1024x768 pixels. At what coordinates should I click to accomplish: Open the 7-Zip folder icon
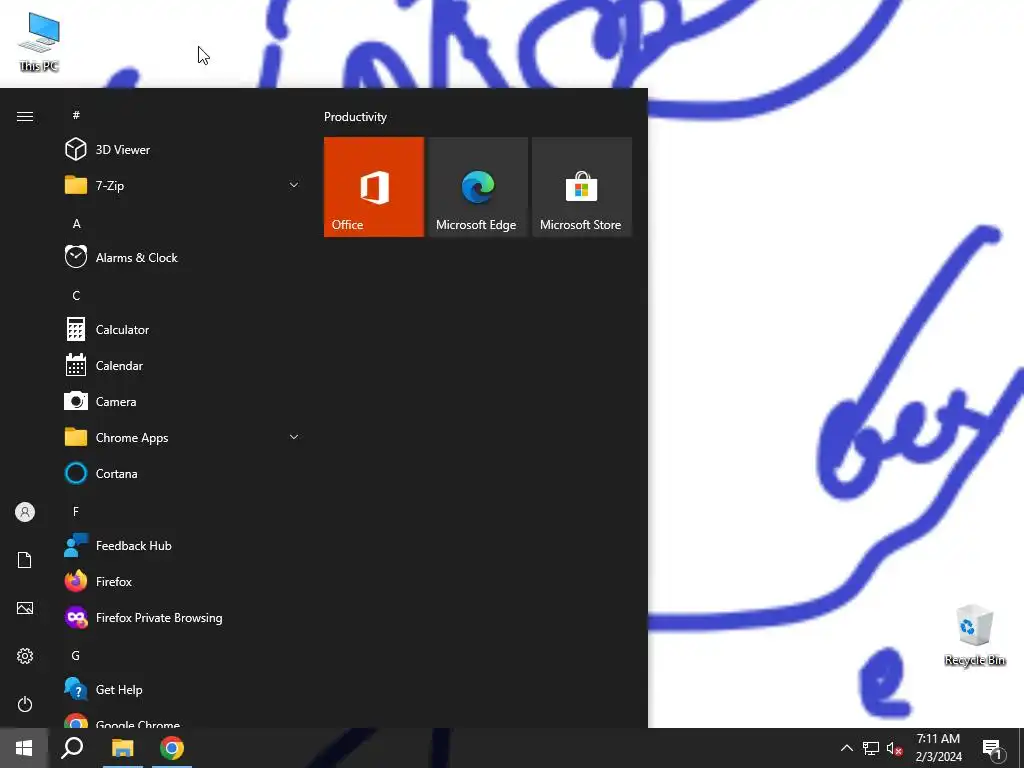(x=76, y=185)
